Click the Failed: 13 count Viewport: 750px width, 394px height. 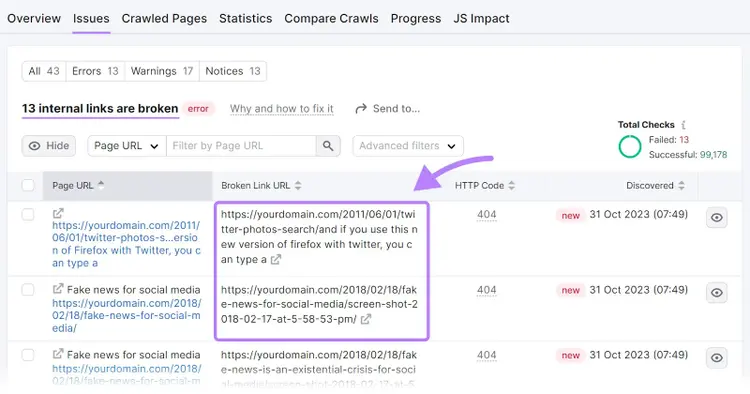coord(669,140)
